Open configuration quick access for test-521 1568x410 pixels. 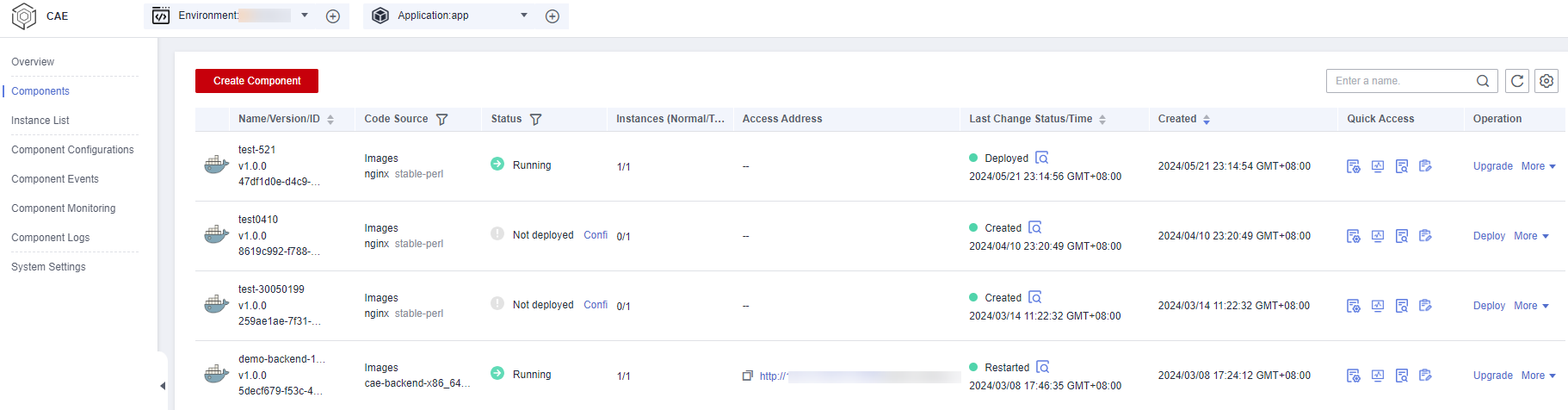point(1353,166)
